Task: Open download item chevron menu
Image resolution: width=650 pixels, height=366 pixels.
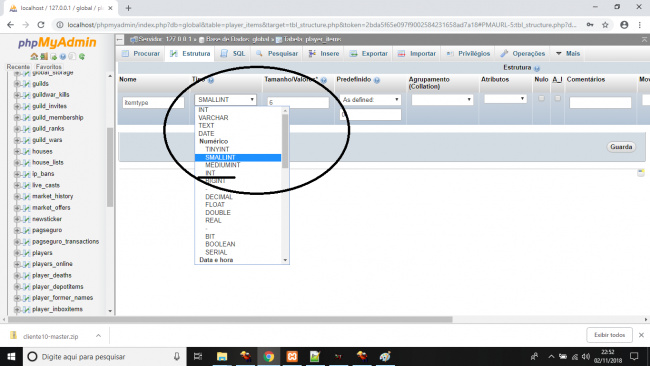Action: pyautogui.click(x=98, y=336)
